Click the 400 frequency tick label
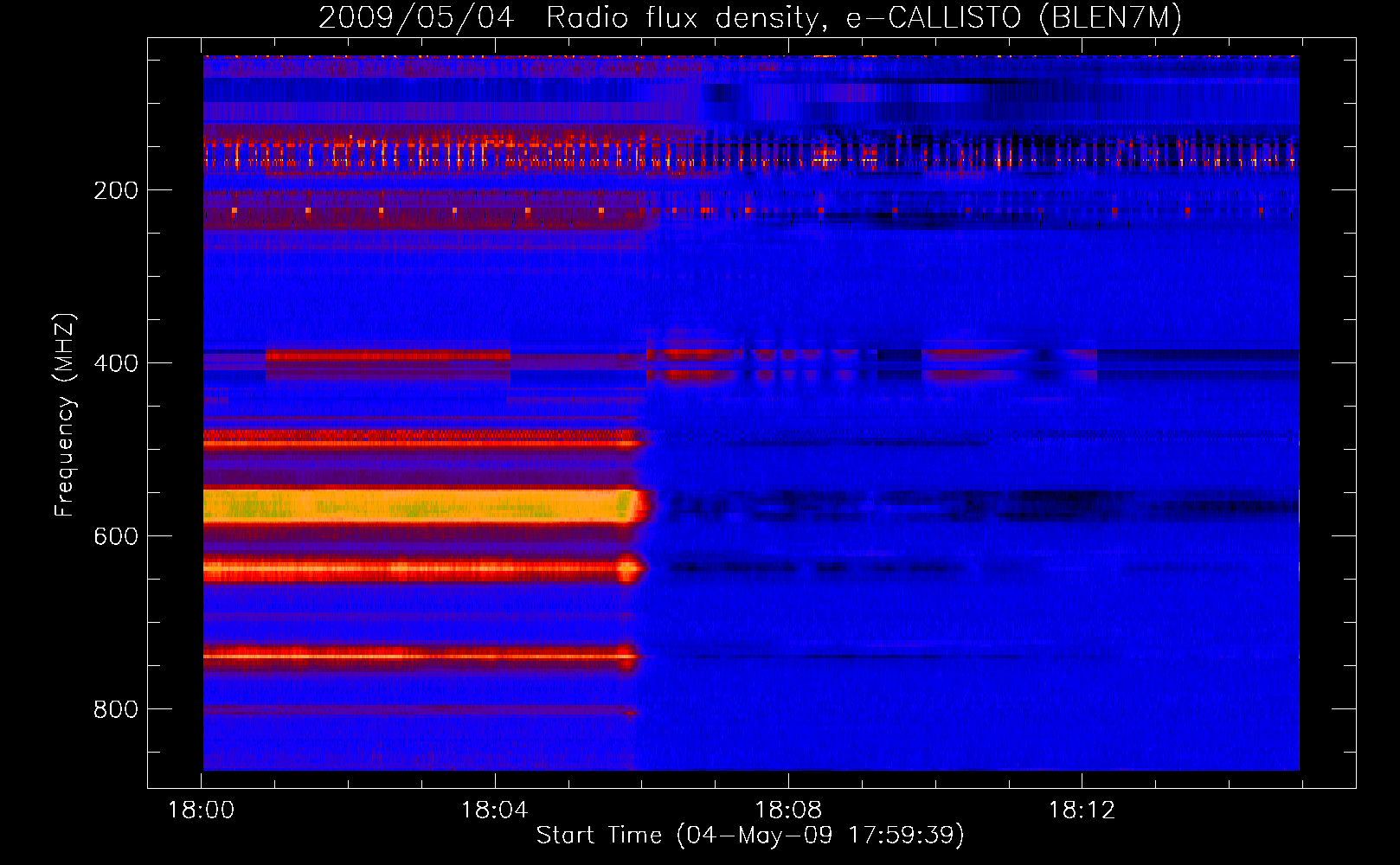Viewport: 1400px width, 865px height. 116,363
